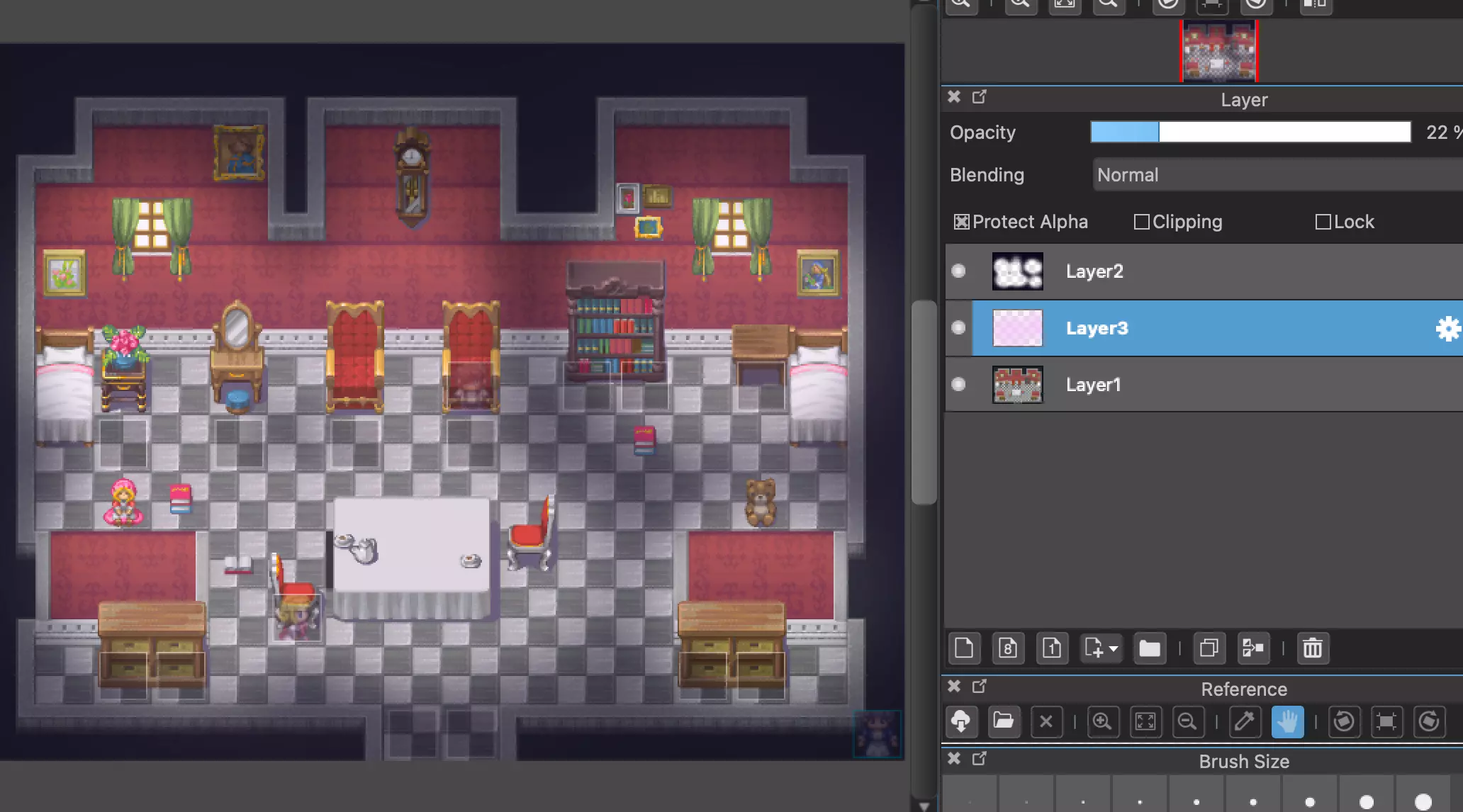Click the duplicate layer icon
This screenshot has width=1463, height=812.
(x=1209, y=648)
